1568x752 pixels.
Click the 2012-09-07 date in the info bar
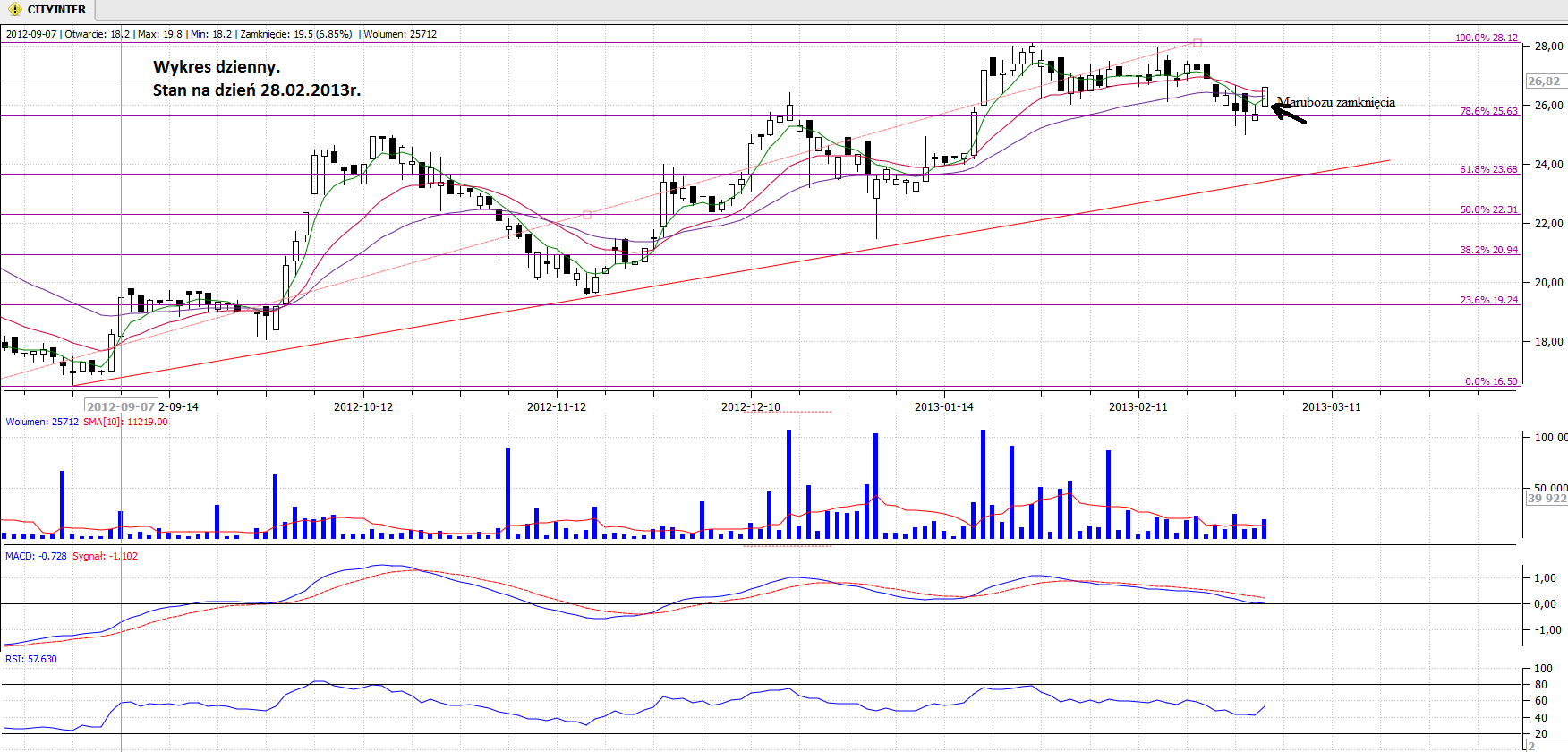(31, 34)
